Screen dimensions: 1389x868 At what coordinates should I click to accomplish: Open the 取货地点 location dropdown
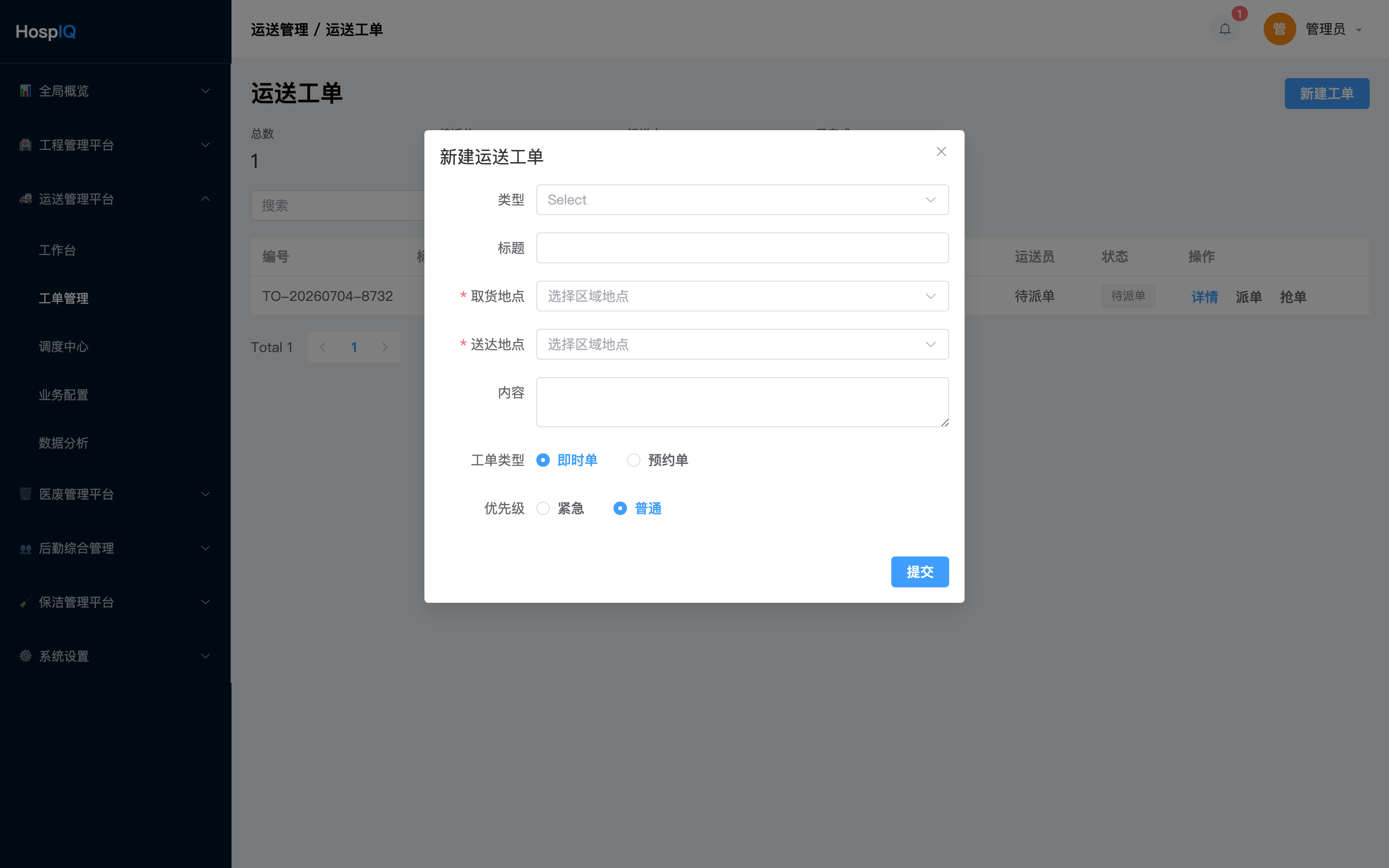[742, 296]
